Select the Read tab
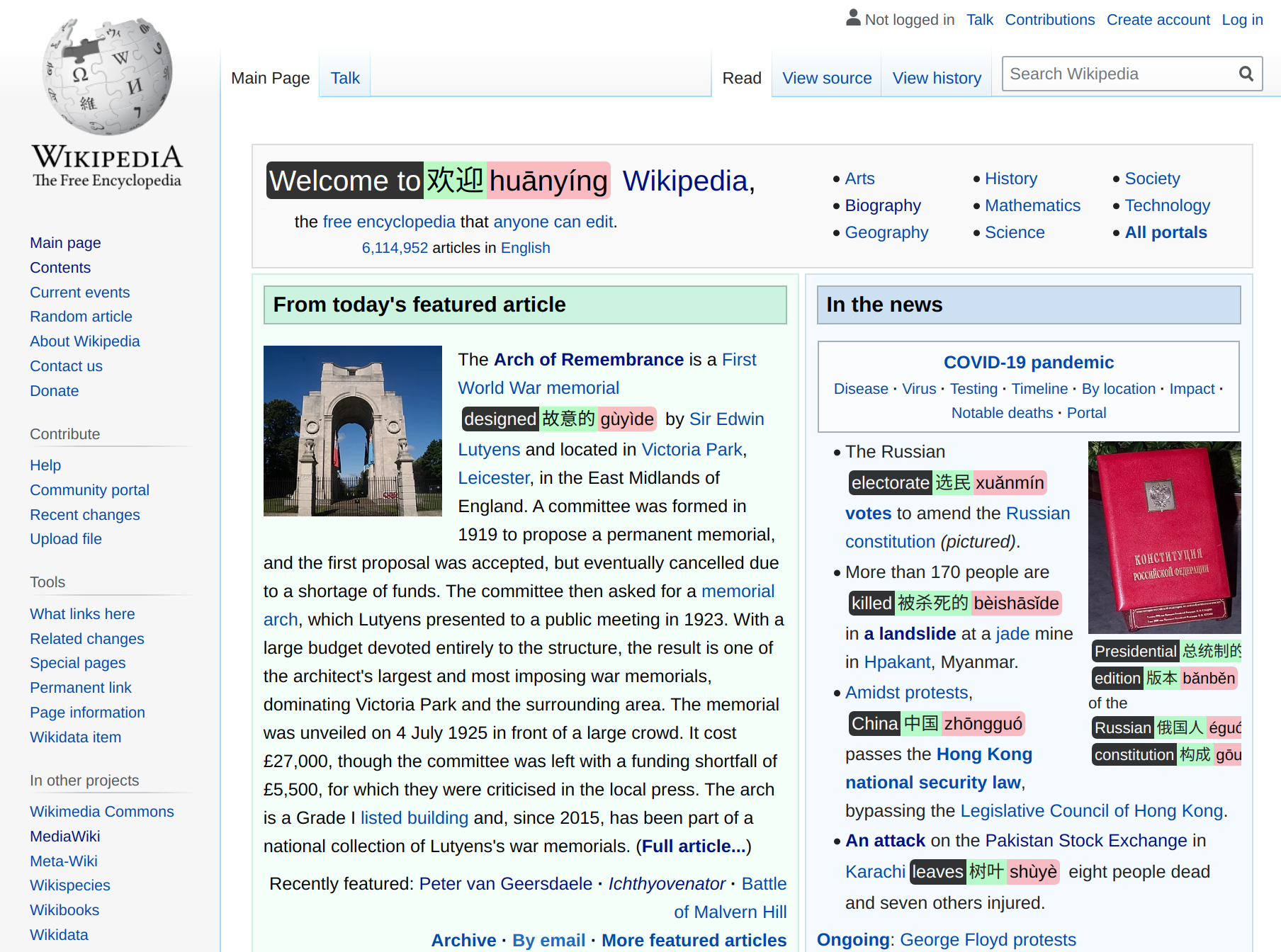 [742, 78]
